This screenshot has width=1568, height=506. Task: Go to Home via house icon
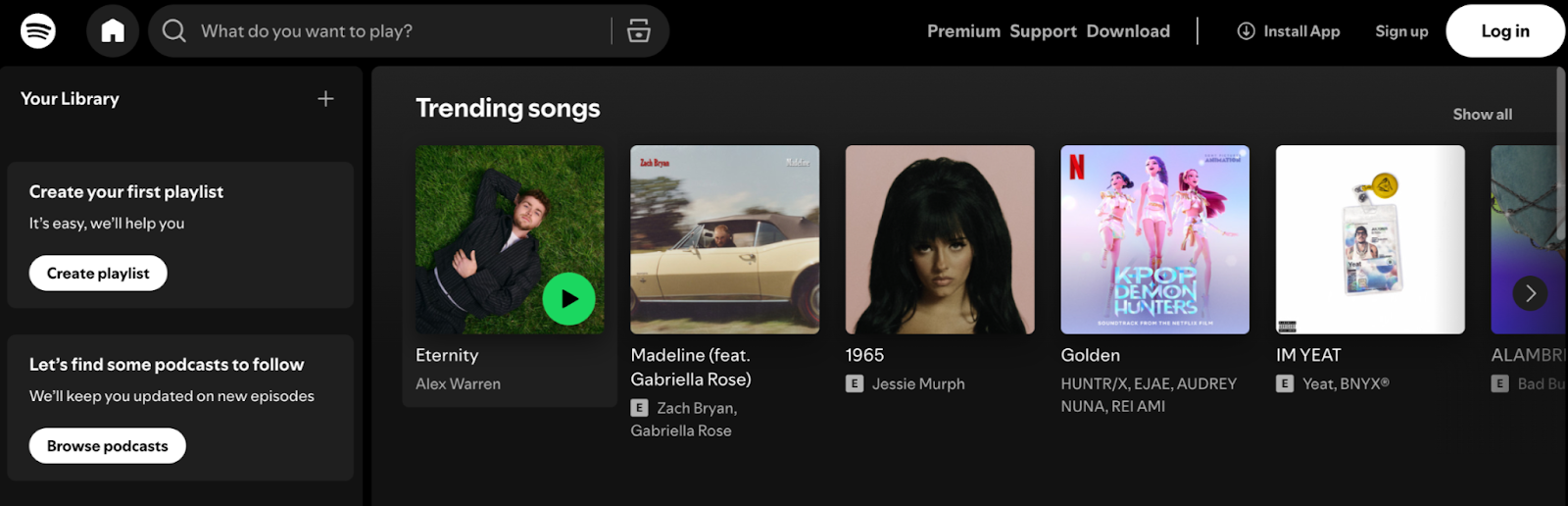[x=113, y=31]
